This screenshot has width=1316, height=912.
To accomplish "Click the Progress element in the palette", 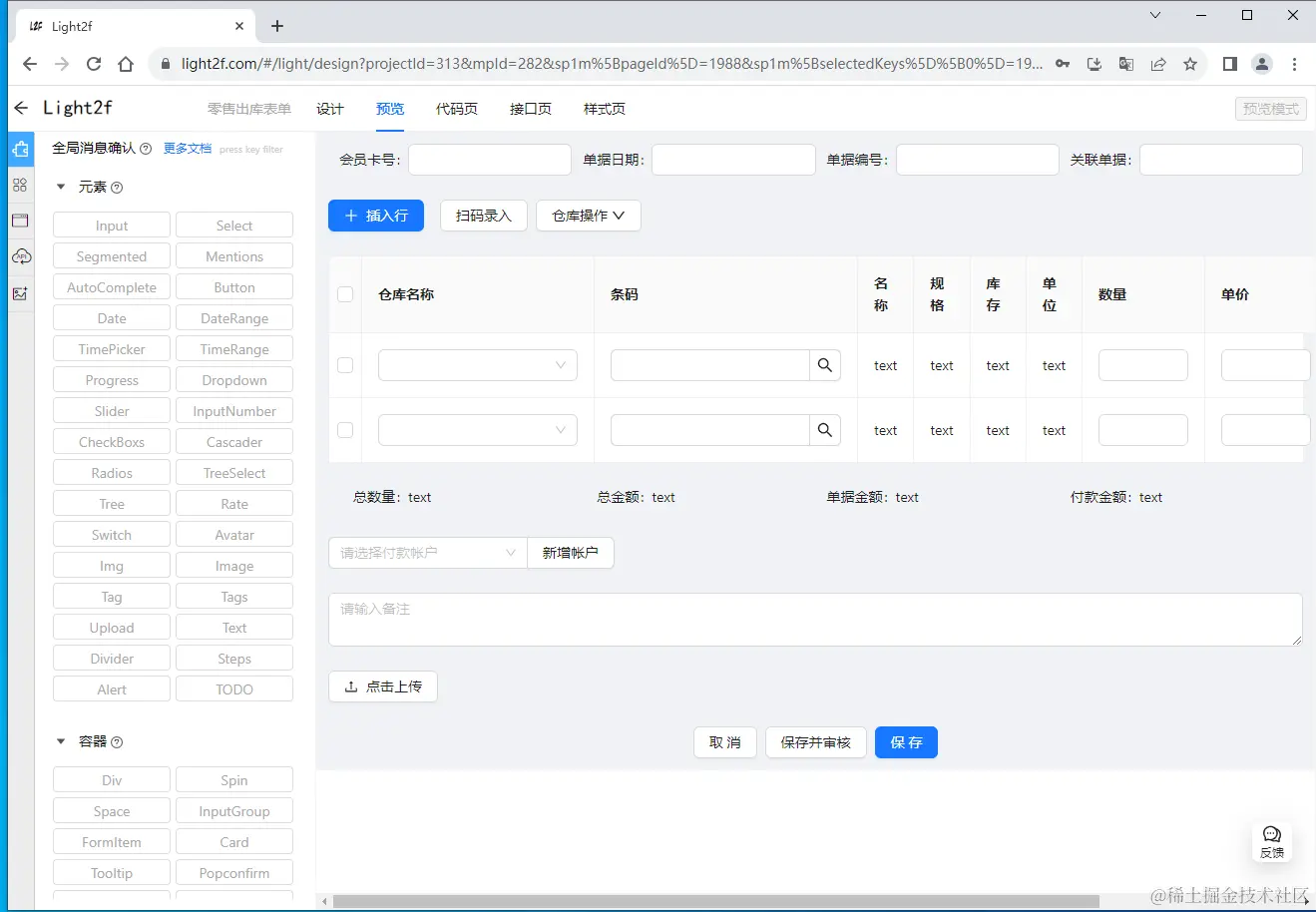I will (112, 380).
